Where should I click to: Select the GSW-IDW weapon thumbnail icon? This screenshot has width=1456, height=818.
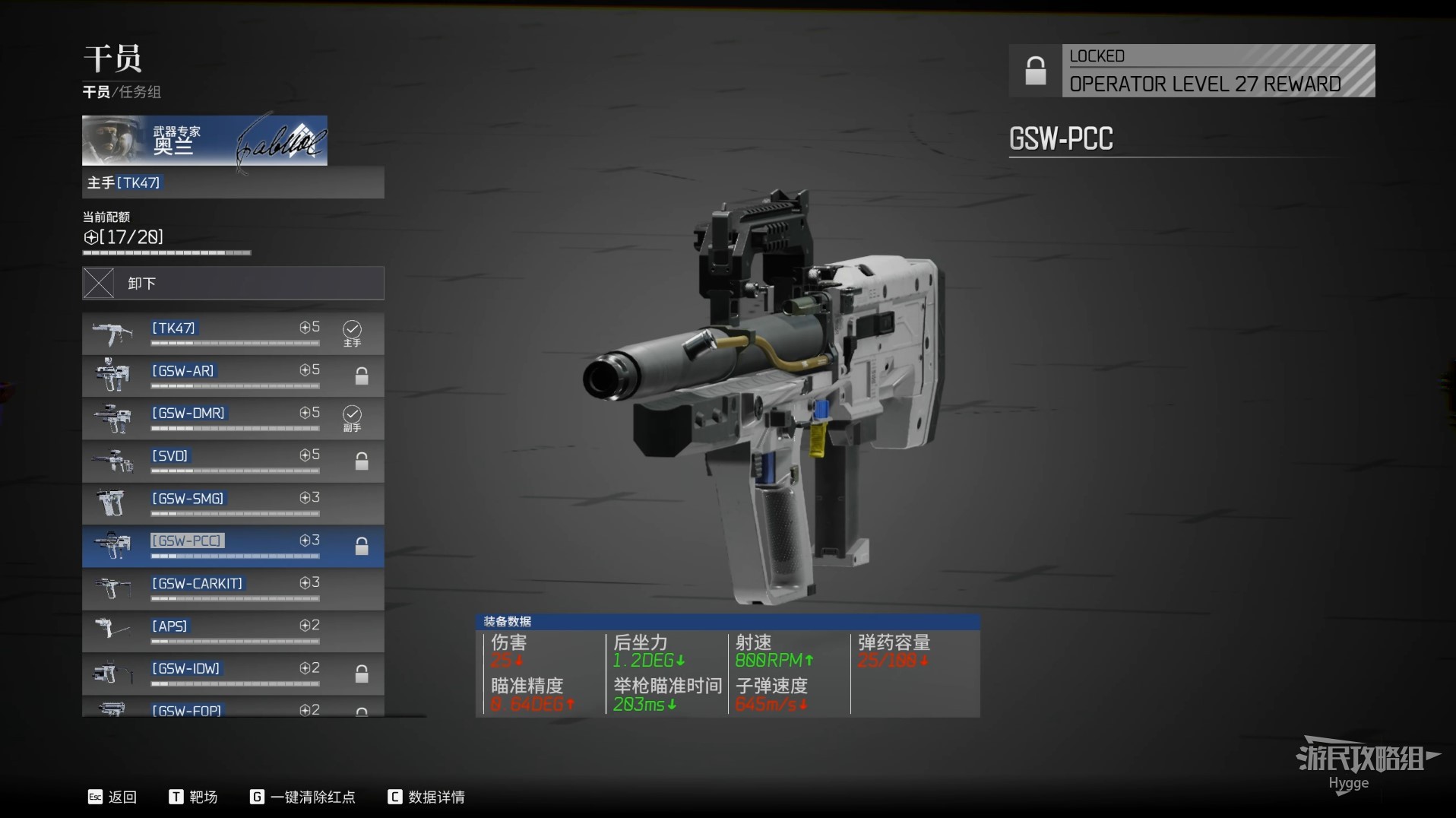pos(112,672)
